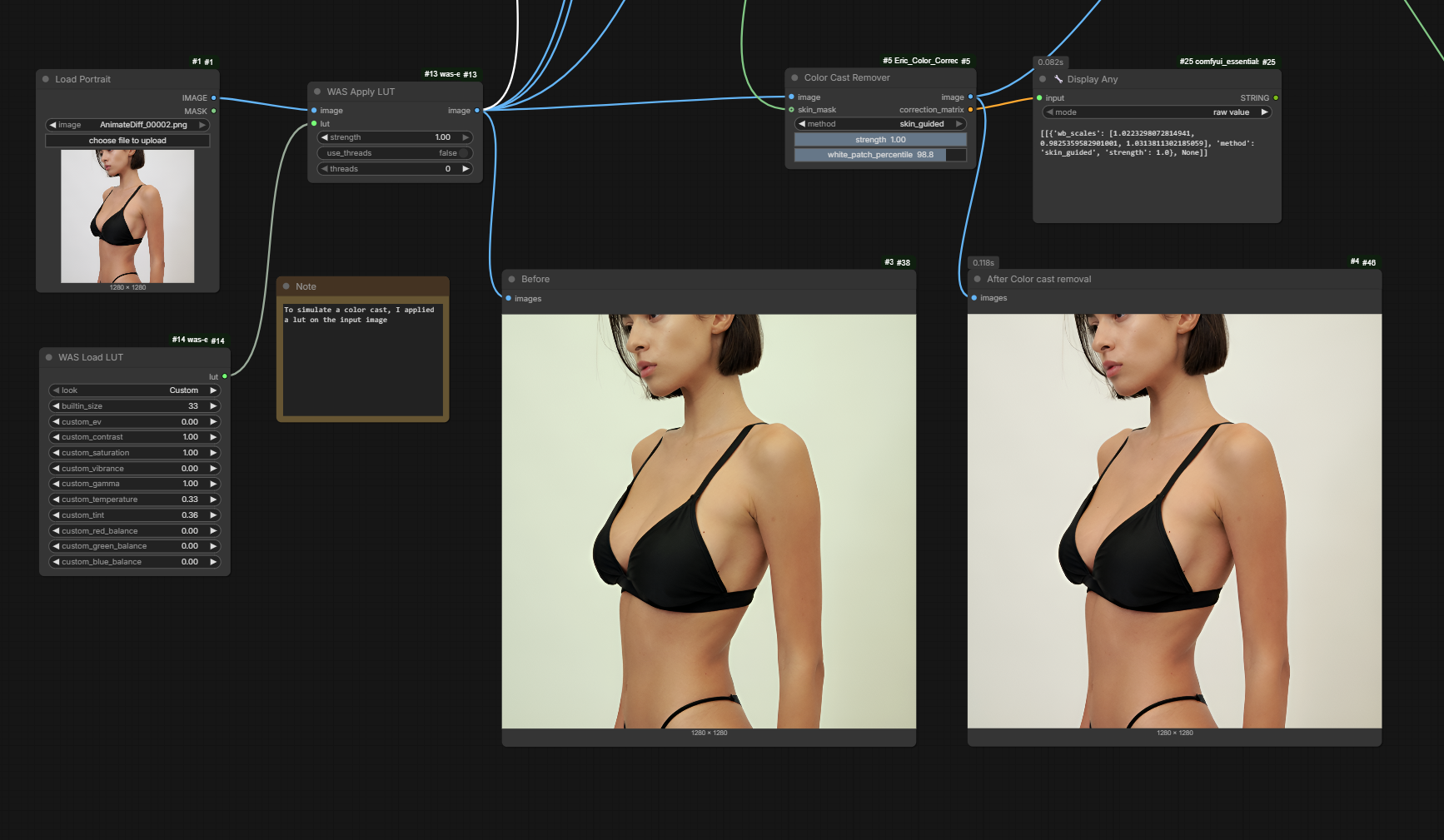Decrease custom_blue_balance with left arrow
The width and height of the screenshot is (1444, 840).
point(56,562)
